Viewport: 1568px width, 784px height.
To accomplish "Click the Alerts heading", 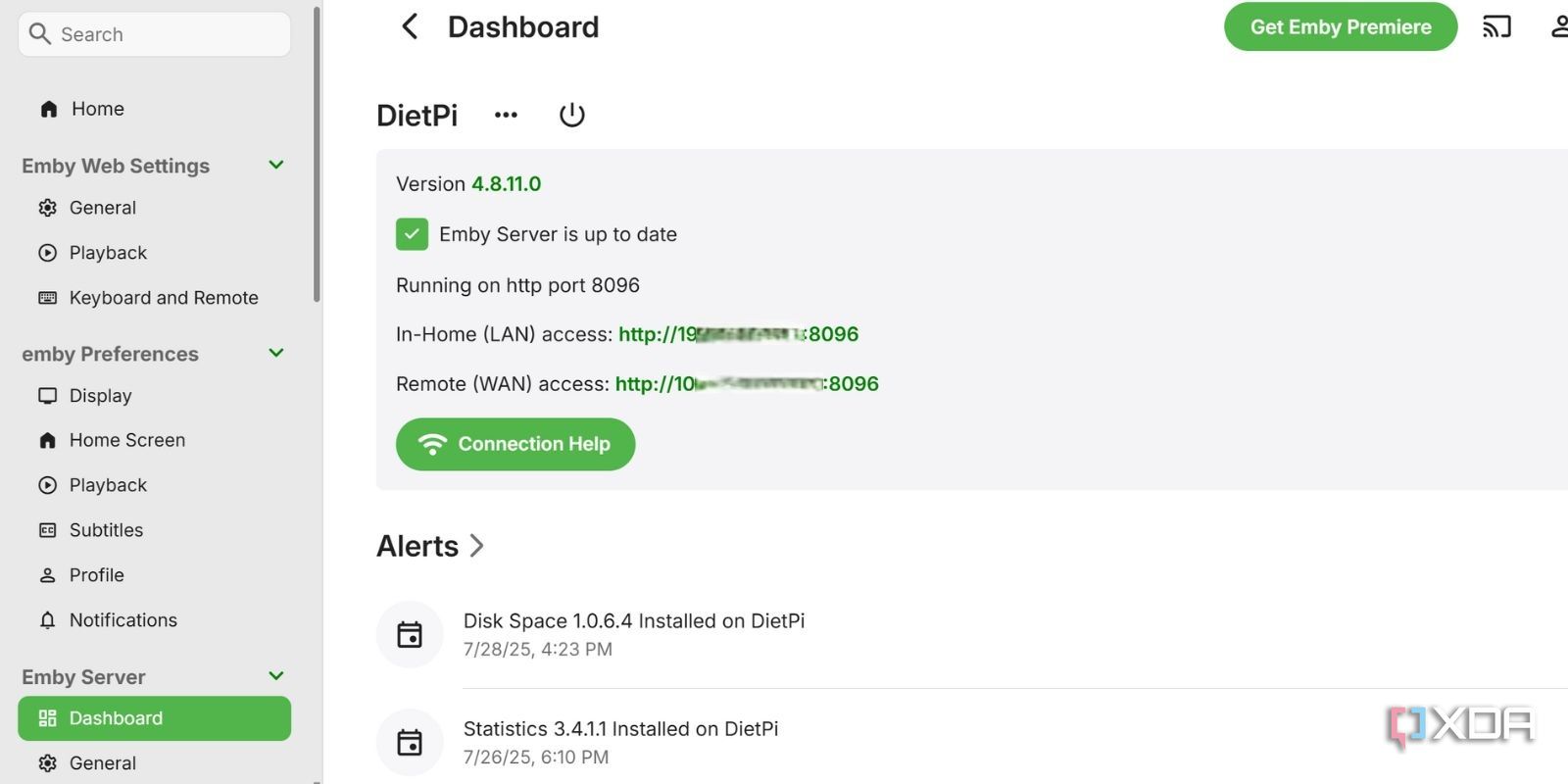I will tap(417, 546).
